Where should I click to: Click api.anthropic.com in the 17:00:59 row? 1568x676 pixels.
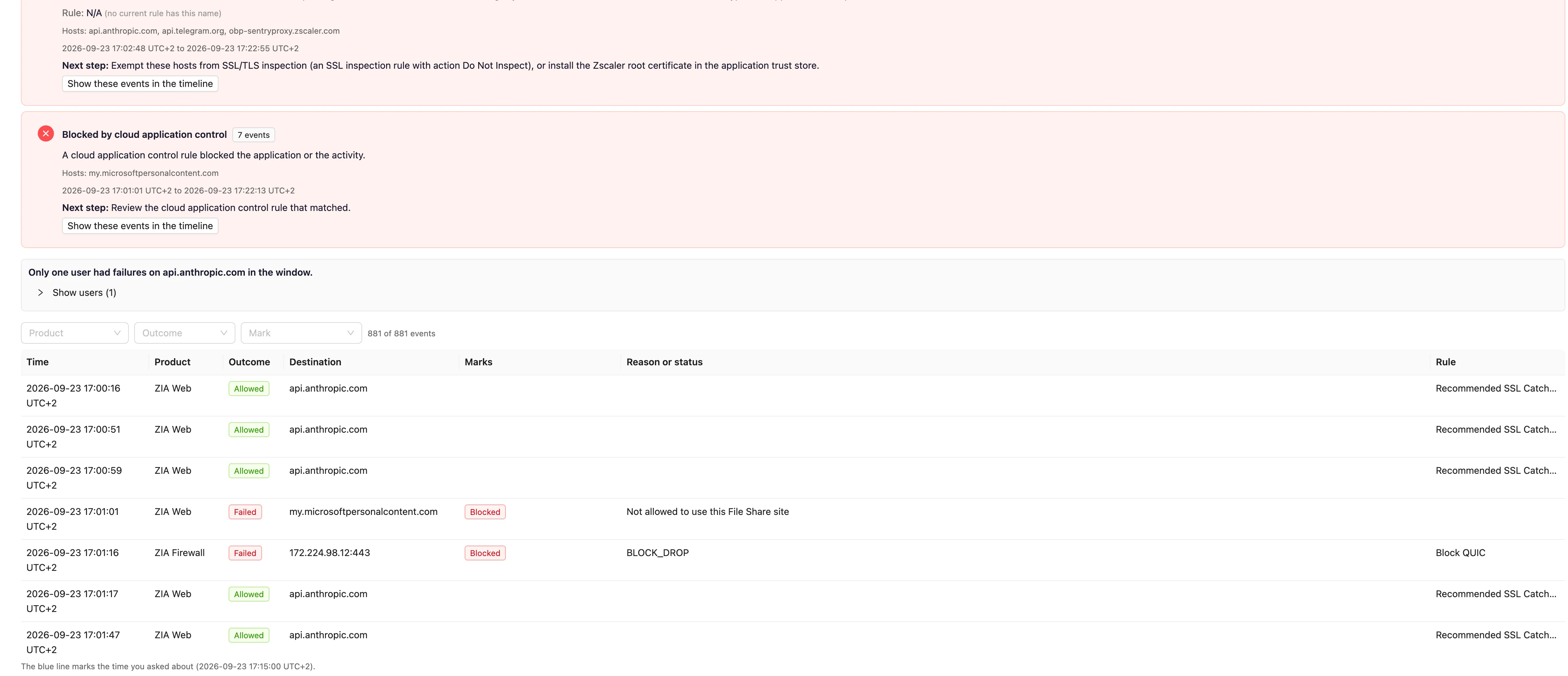coord(328,470)
